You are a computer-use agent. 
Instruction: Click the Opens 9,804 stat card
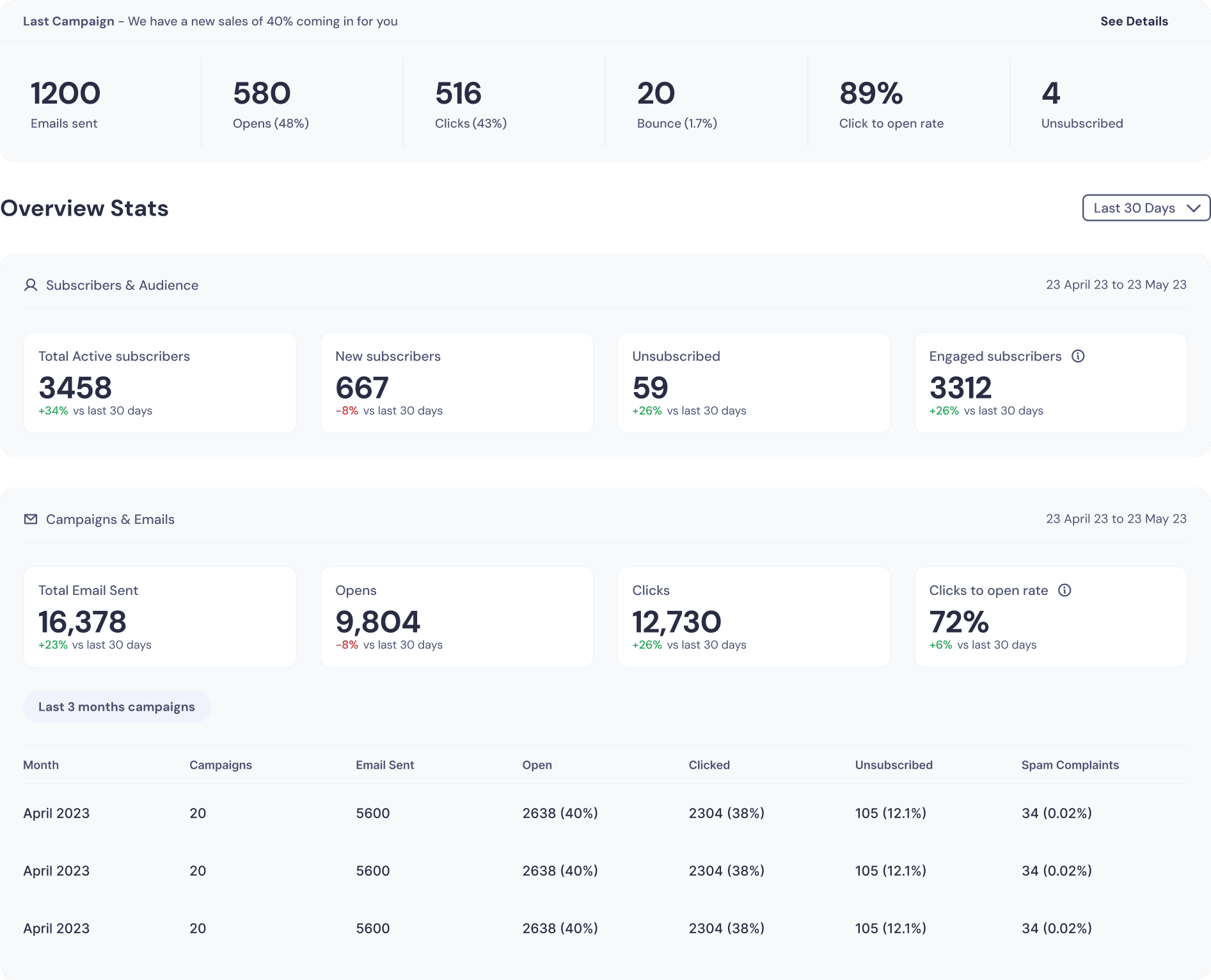point(457,617)
